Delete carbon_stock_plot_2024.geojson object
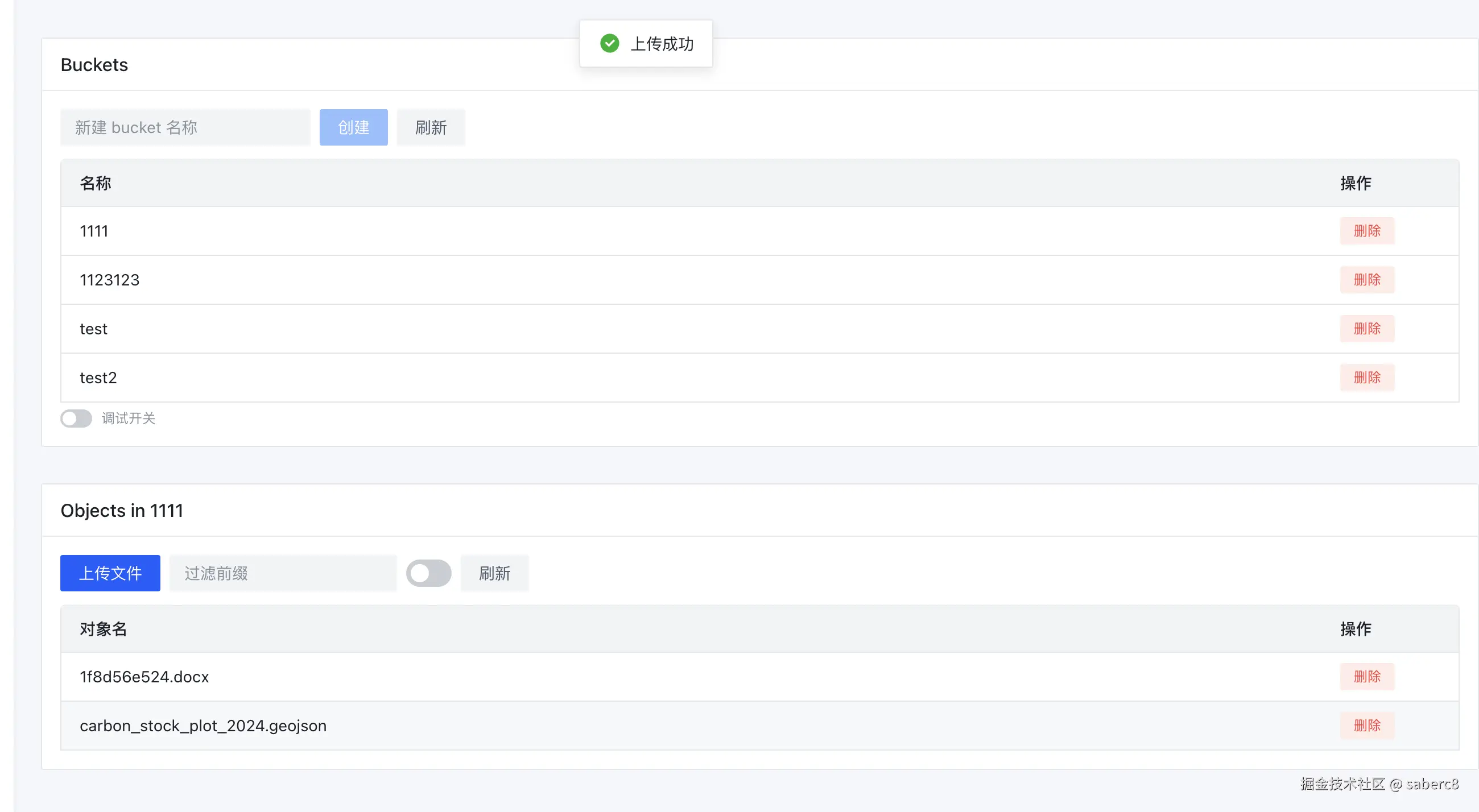This screenshot has width=1479, height=812. click(1366, 726)
